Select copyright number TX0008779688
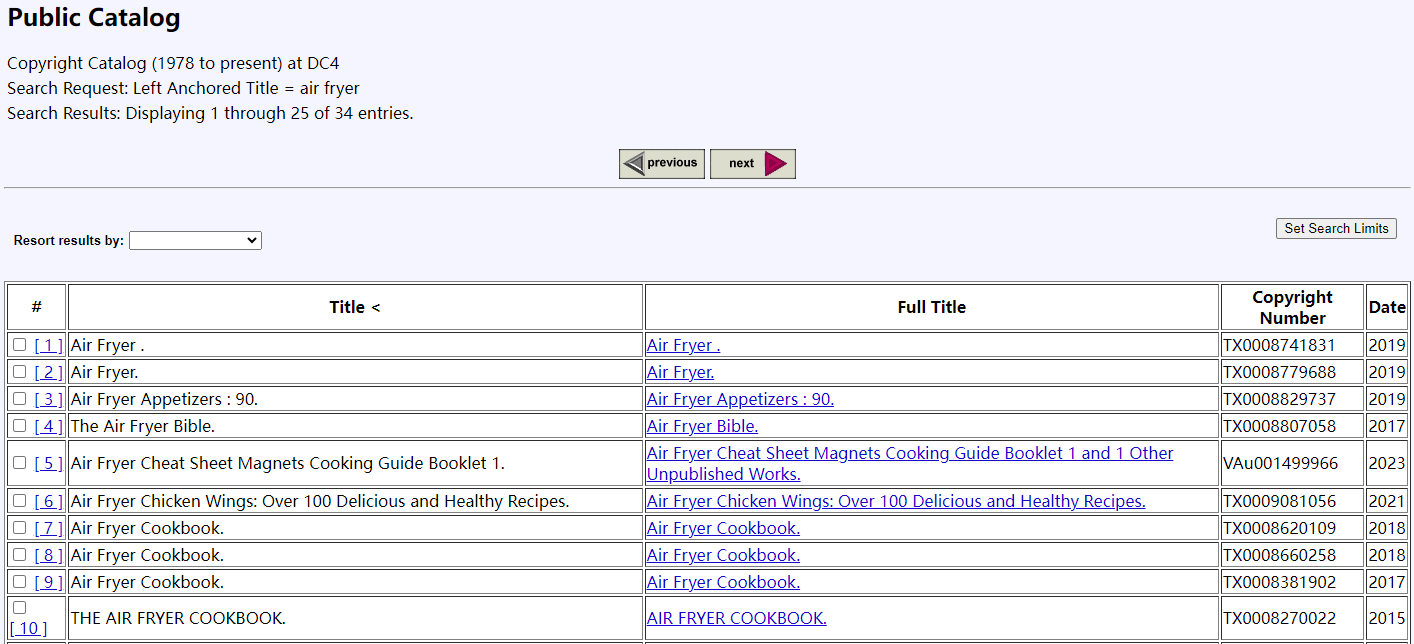This screenshot has width=1414, height=644. pyautogui.click(x=1279, y=372)
